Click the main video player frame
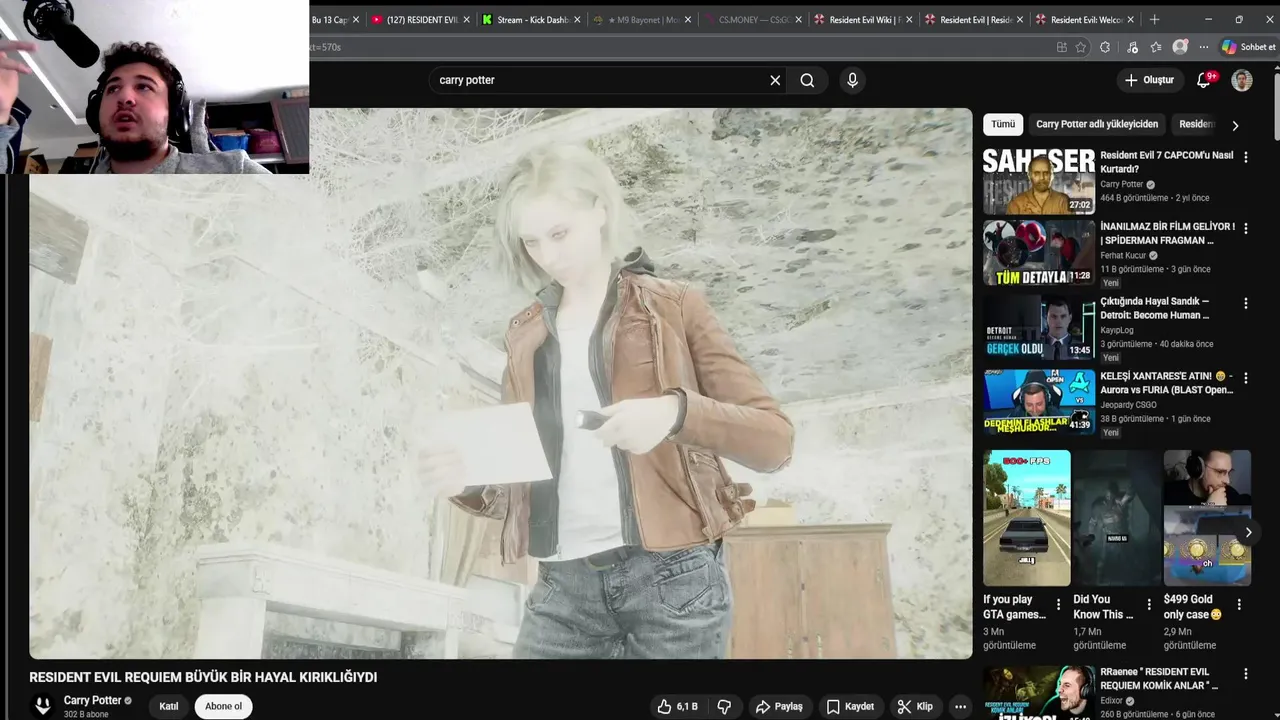Image resolution: width=1280 pixels, height=720 pixels. tap(500, 383)
